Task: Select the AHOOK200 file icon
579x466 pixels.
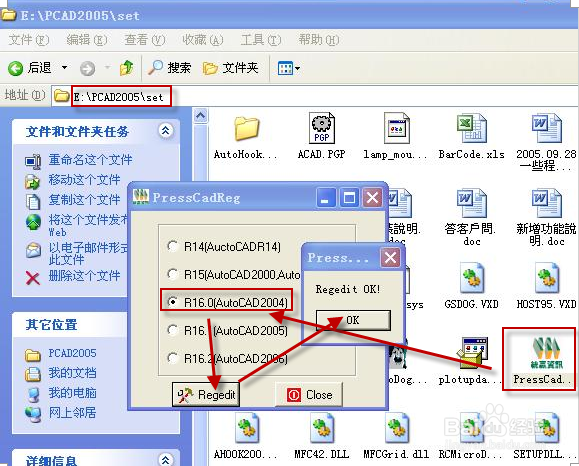Action: tap(246, 428)
